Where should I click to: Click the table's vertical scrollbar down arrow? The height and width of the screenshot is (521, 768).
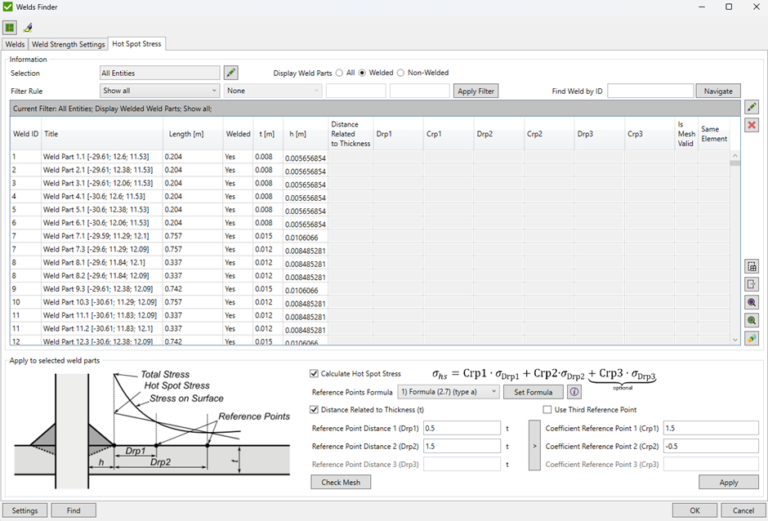(735, 340)
